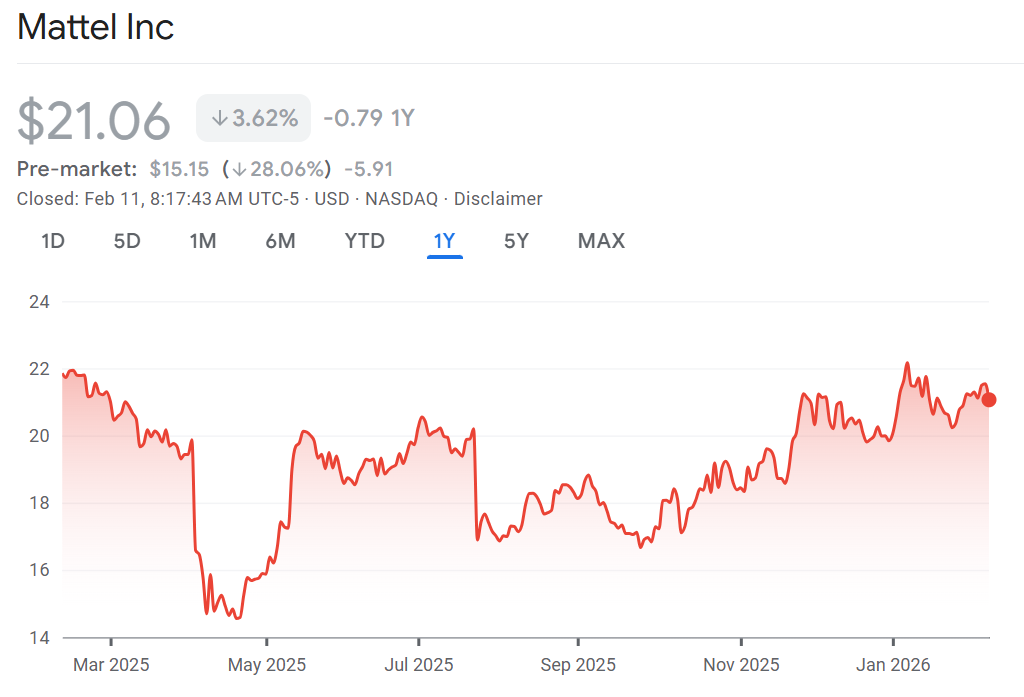Image resolution: width=1024 pixels, height=697 pixels.
Task: Click the Nov 2025 axis label
Action: pos(741,665)
